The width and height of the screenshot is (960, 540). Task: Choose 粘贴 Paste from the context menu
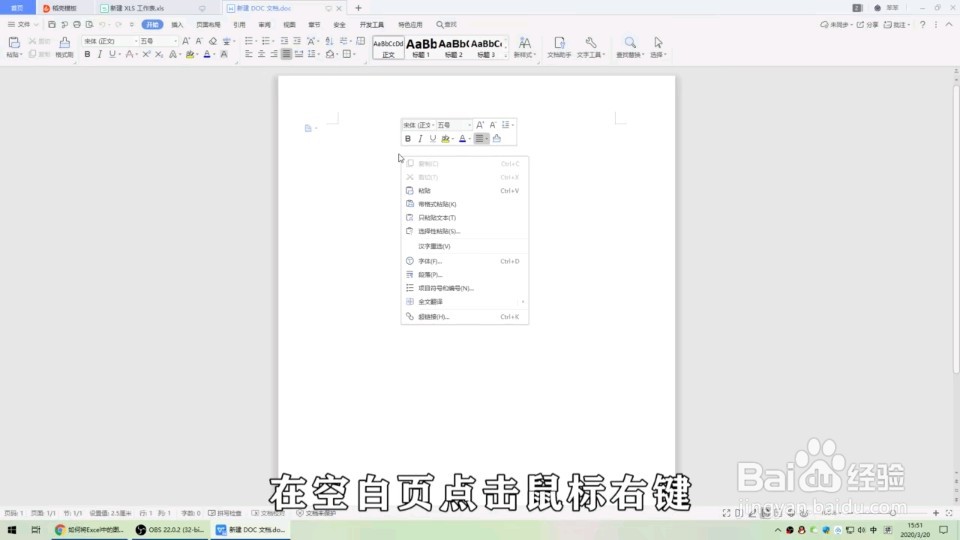coord(465,191)
